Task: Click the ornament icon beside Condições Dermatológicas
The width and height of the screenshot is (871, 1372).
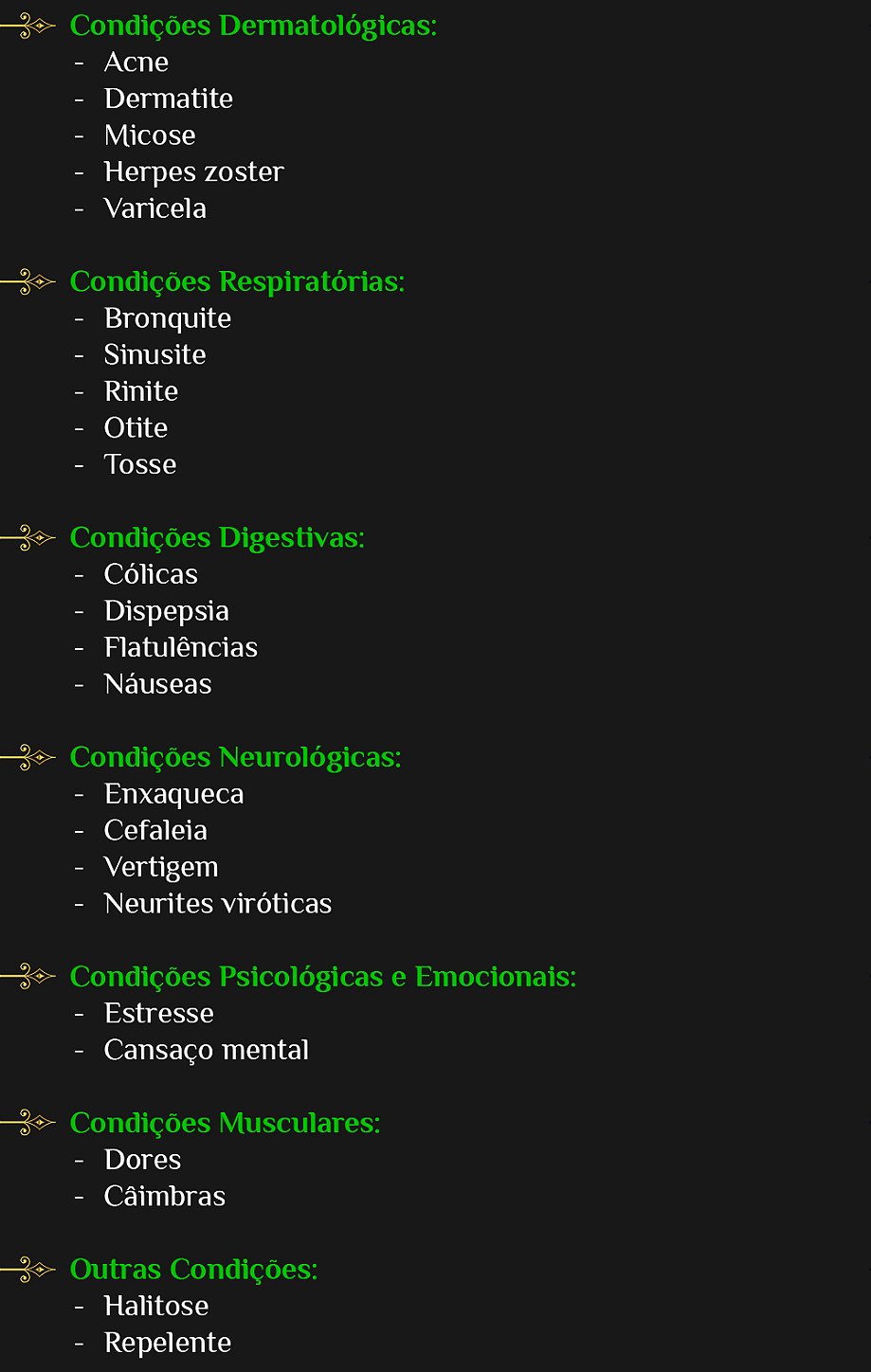Action: coord(30,27)
